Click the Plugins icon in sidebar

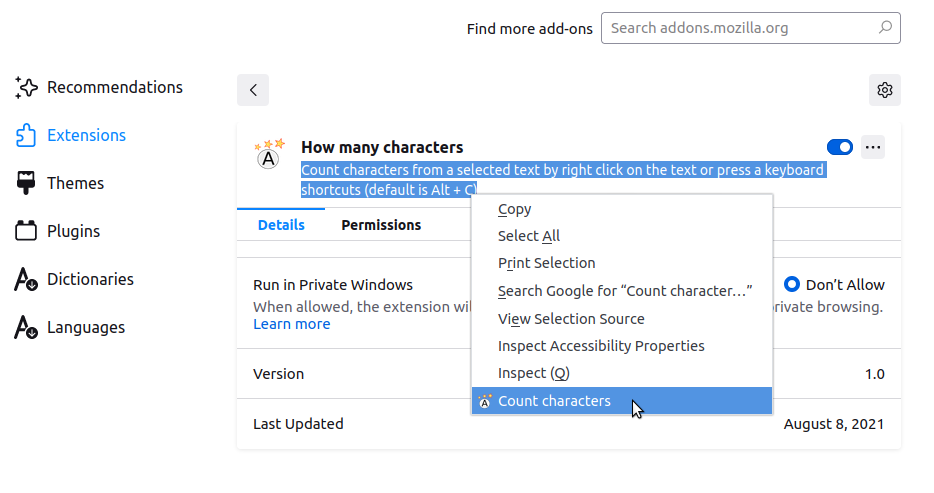pos(27,231)
